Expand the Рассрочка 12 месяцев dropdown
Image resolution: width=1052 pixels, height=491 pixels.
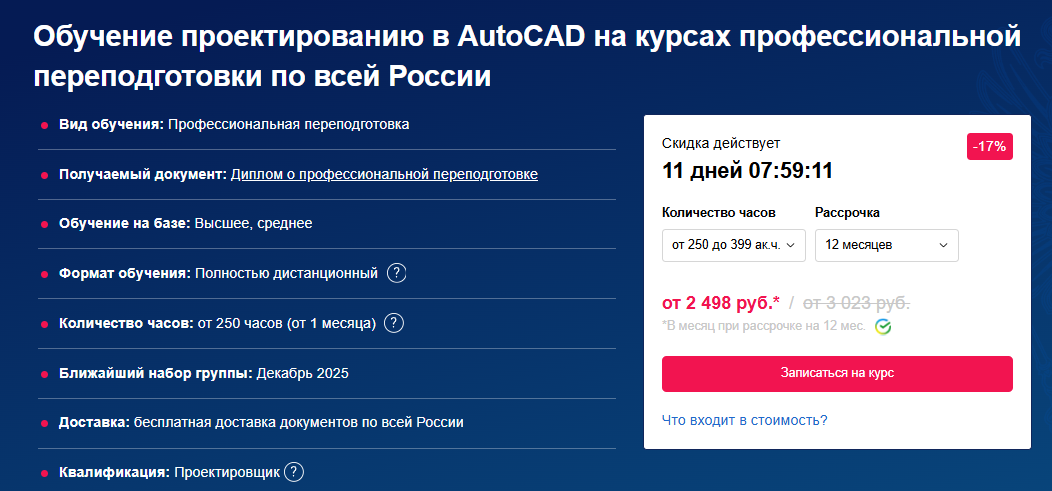(886, 245)
